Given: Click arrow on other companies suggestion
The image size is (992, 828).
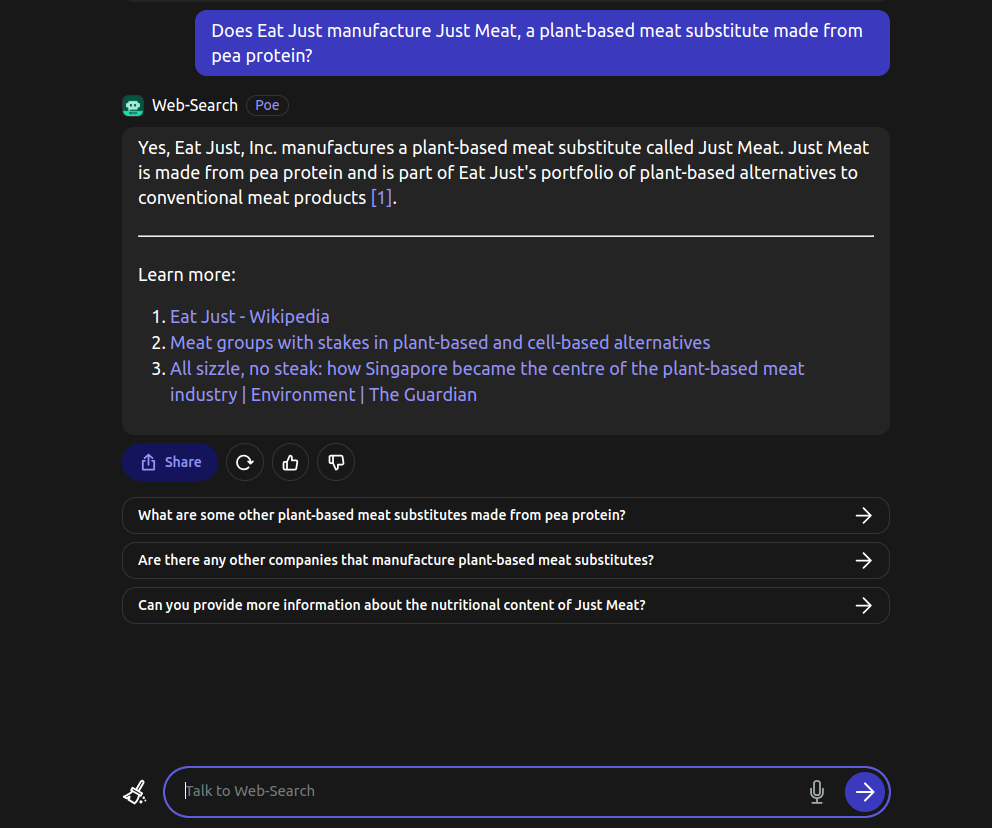Looking at the screenshot, I should (x=864, y=560).
